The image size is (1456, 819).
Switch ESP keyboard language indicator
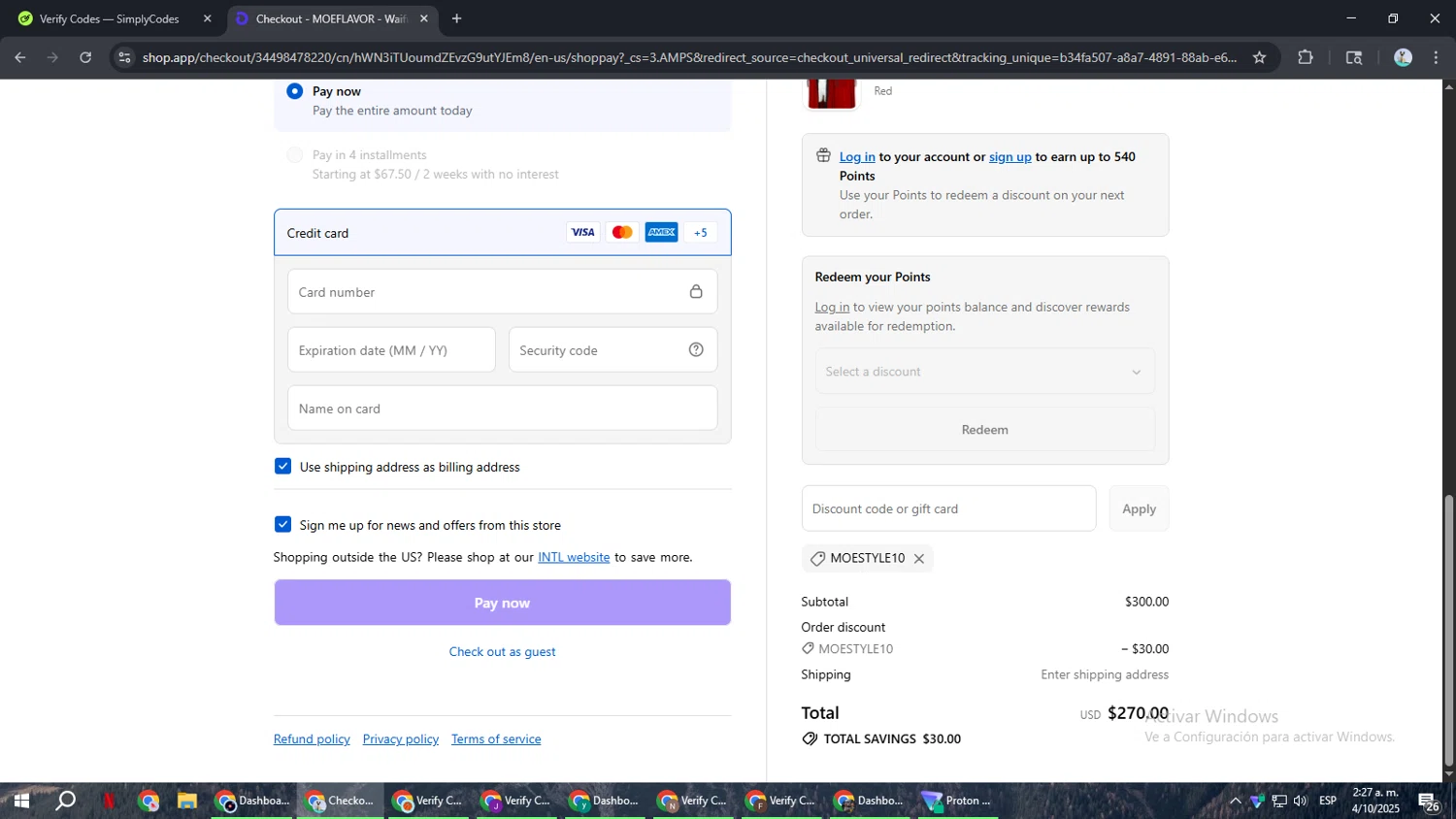tap(1328, 801)
